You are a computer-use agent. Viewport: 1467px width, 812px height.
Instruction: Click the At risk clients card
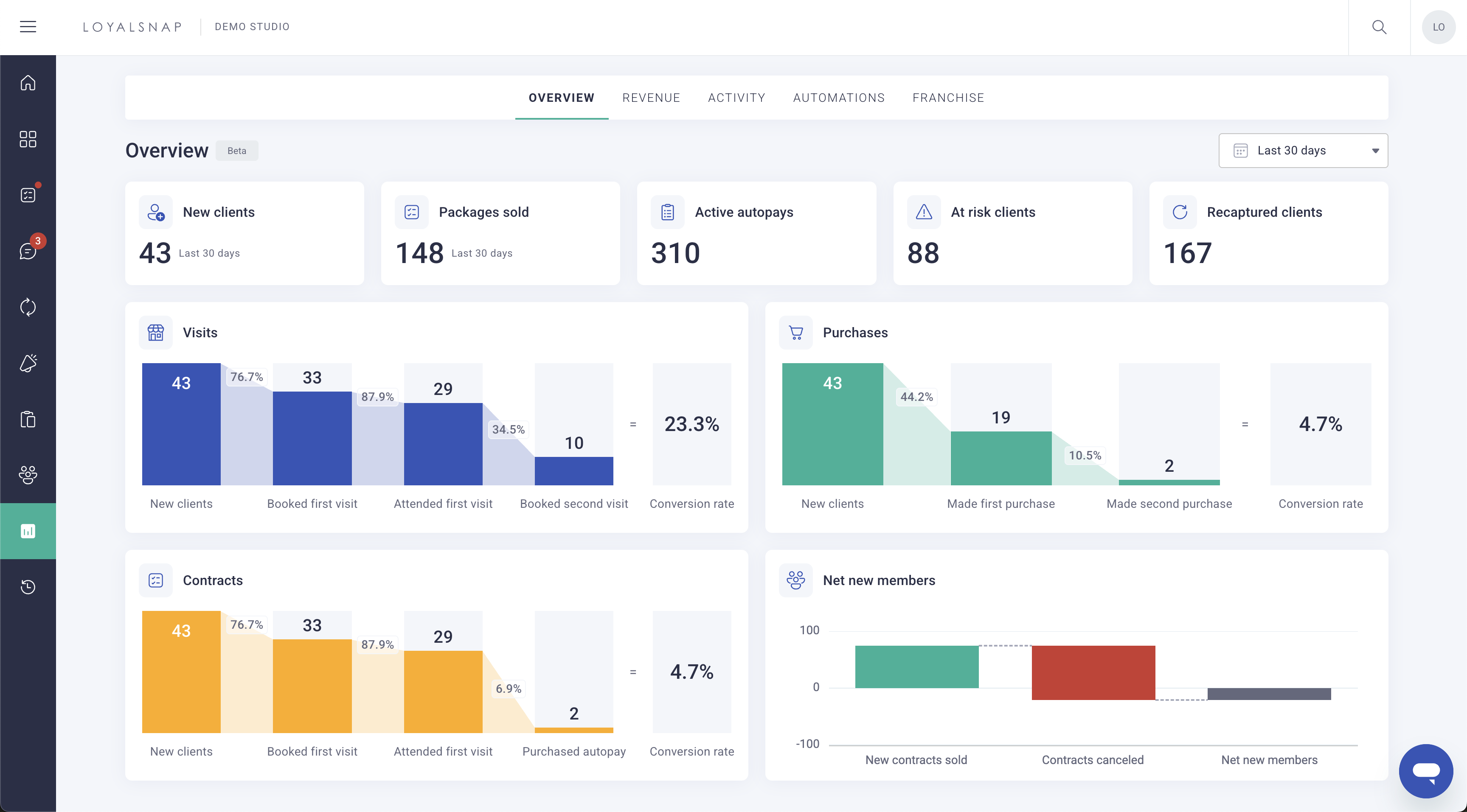[x=1012, y=233]
